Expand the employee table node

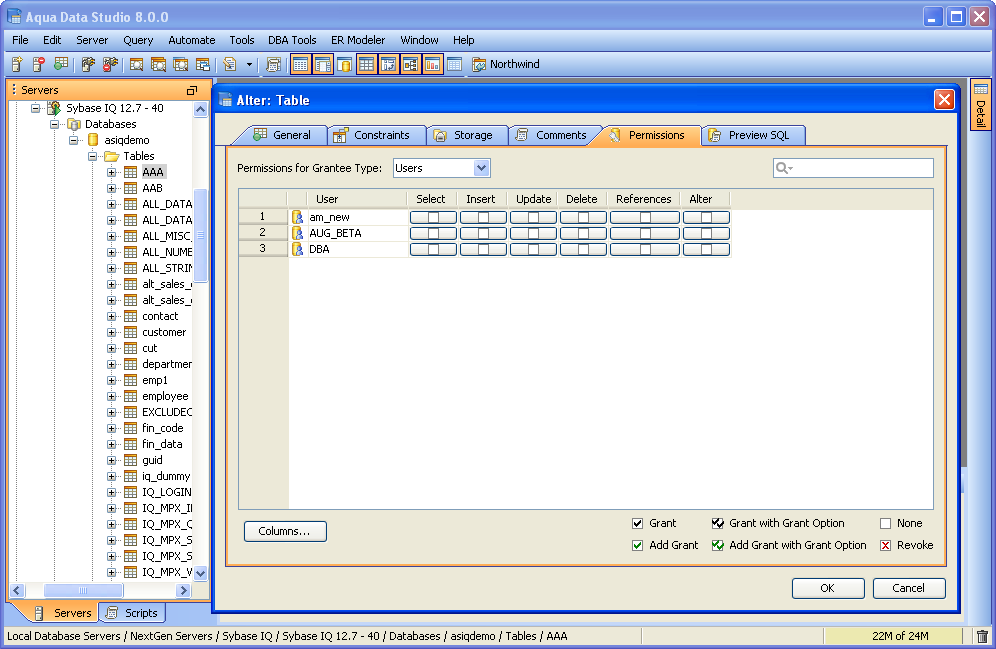(112, 396)
